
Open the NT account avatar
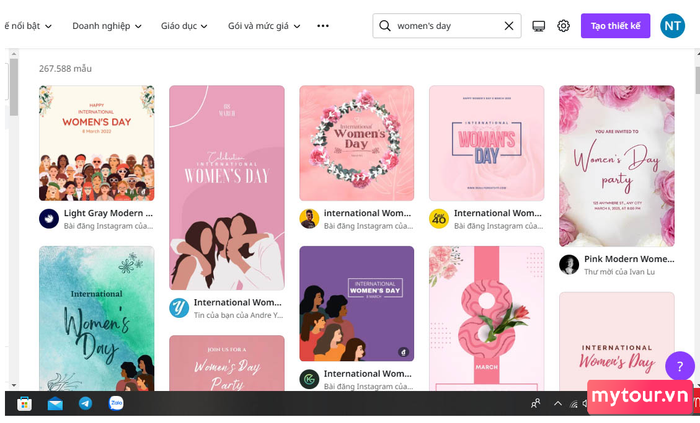pyautogui.click(x=672, y=26)
